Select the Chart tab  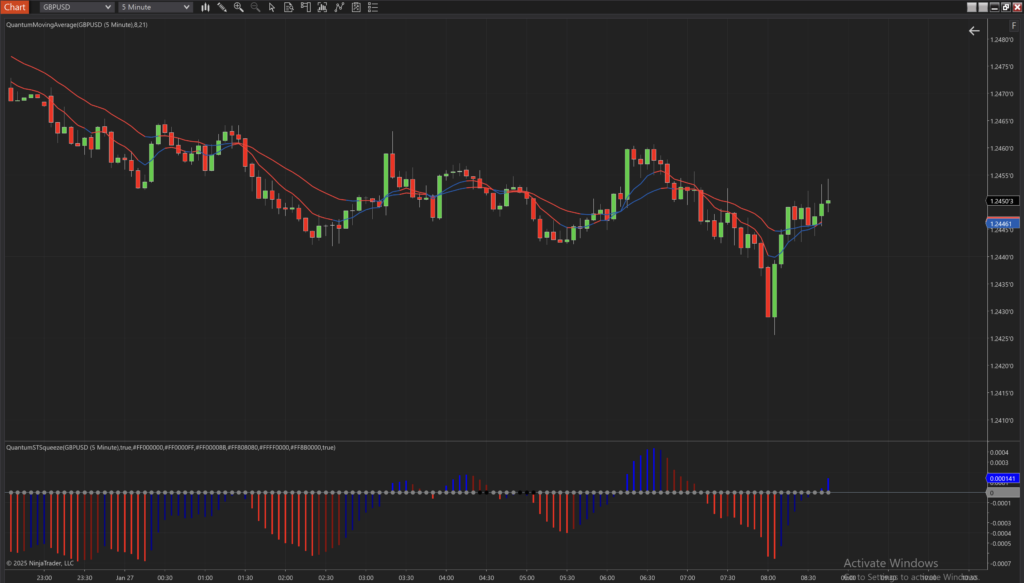[x=14, y=7]
